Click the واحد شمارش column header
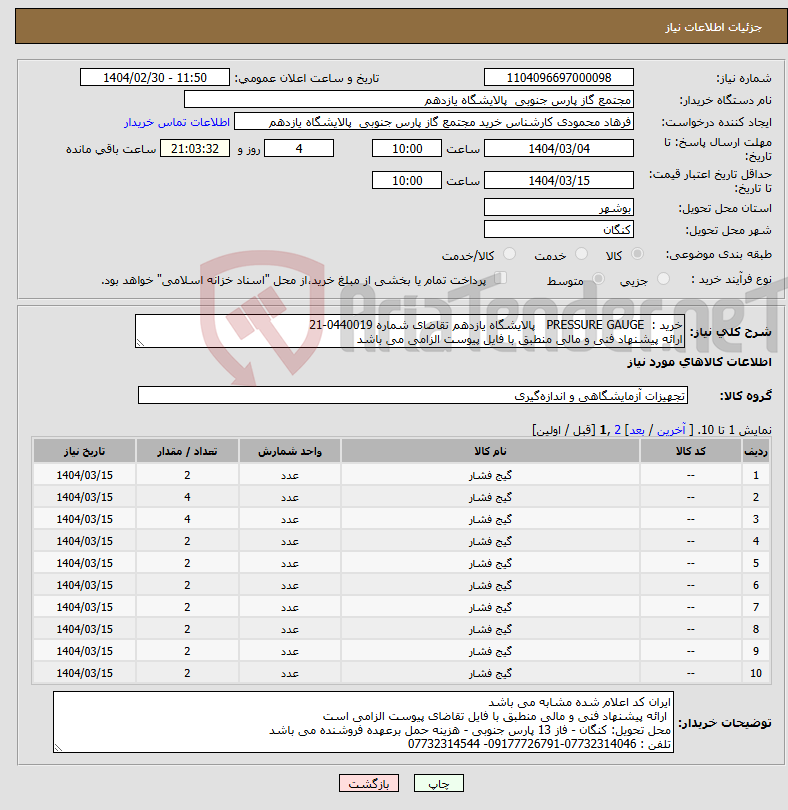788x810 pixels. point(290,451)
